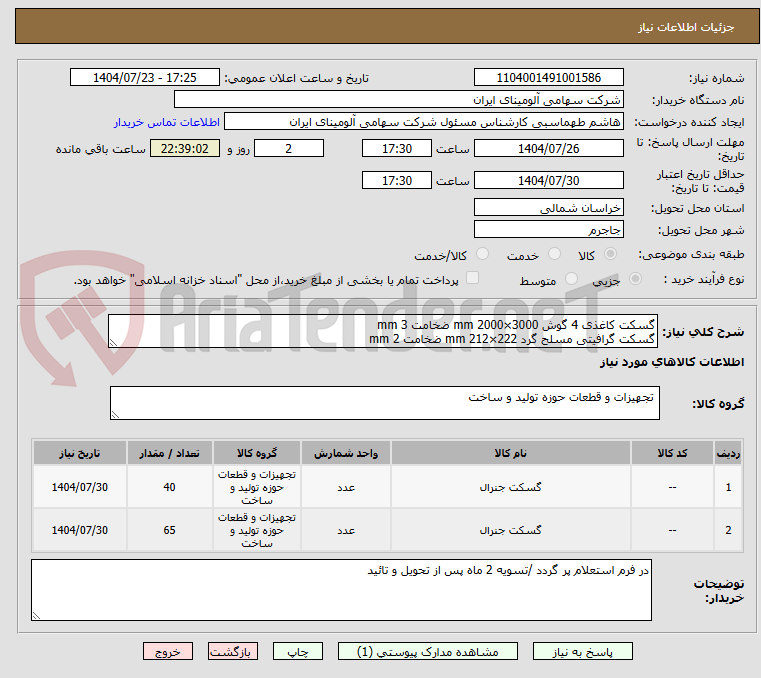
Task: Click the announcement date field 1404/07/23 - 17:25
Action: pos(145,78)
